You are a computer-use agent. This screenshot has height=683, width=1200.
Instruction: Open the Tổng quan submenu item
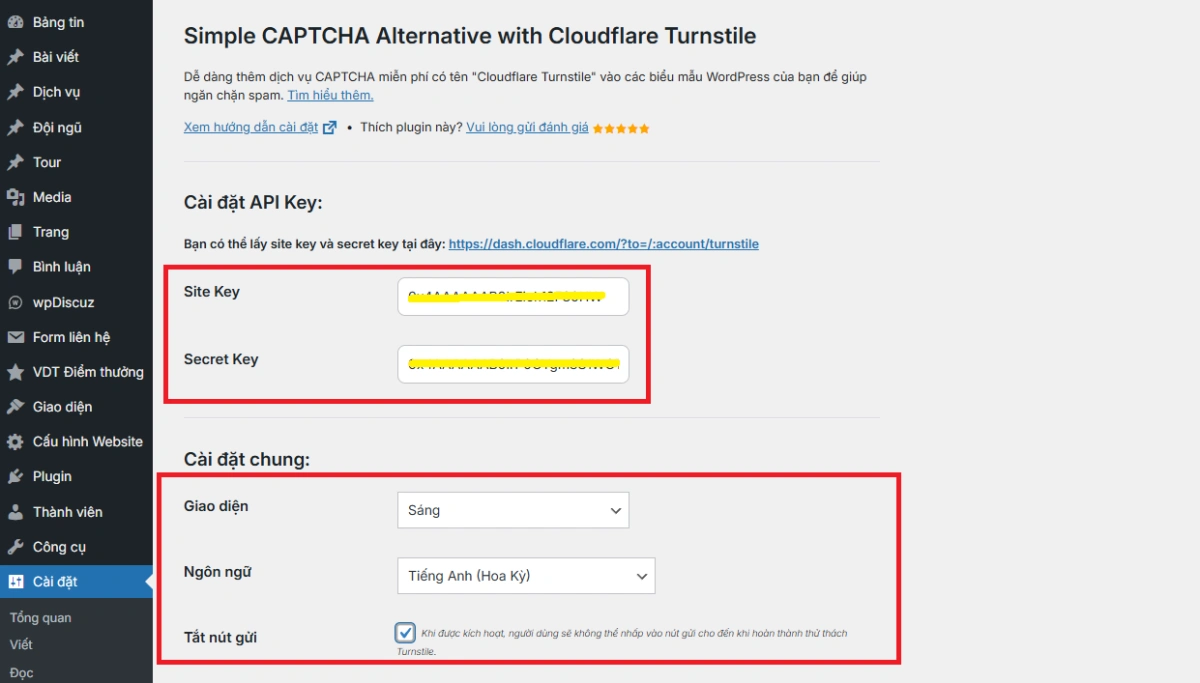click(x=40, y=618)
